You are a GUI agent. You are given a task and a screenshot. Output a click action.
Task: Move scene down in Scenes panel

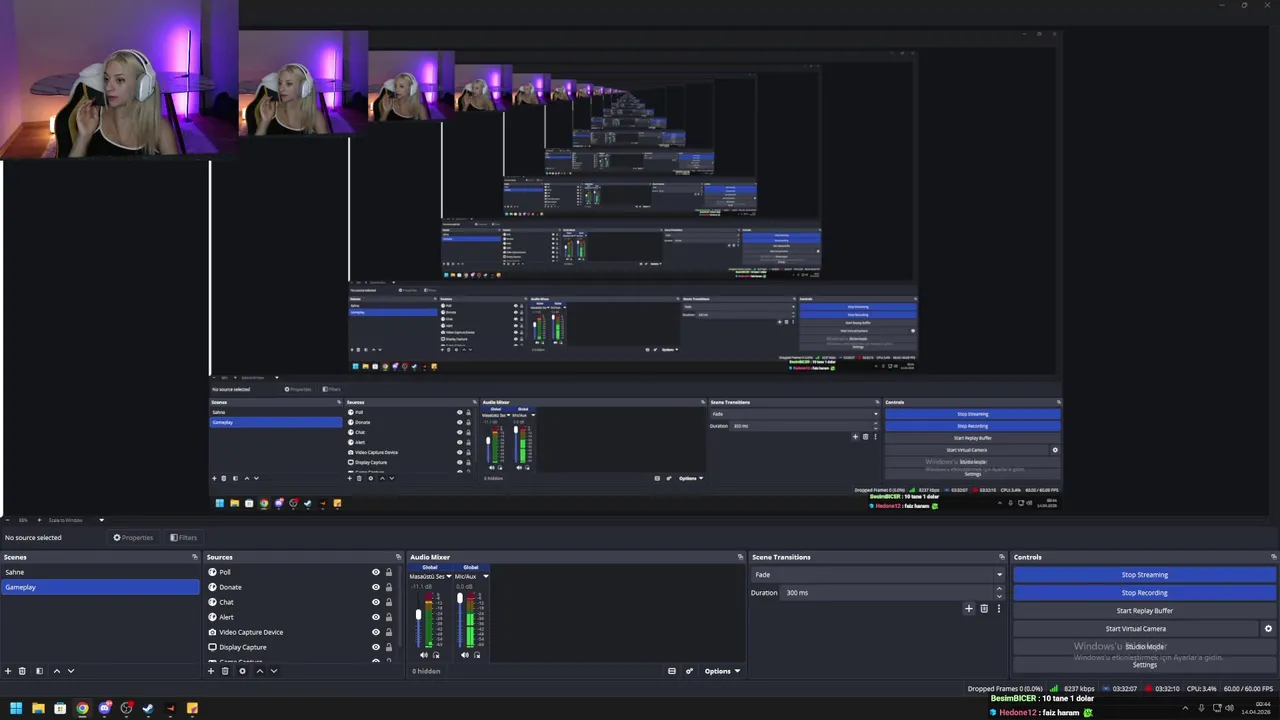70,671
